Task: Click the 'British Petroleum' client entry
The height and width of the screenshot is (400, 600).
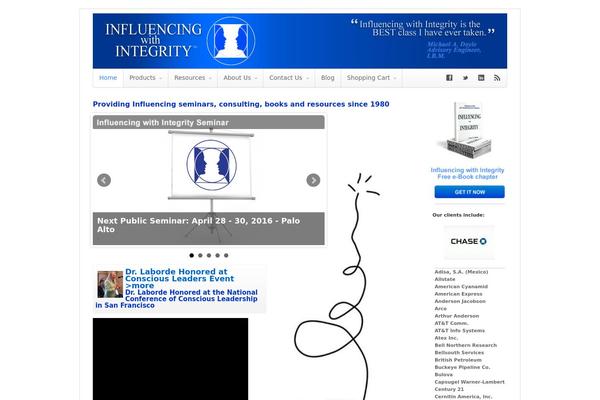Action: [458, 360]
